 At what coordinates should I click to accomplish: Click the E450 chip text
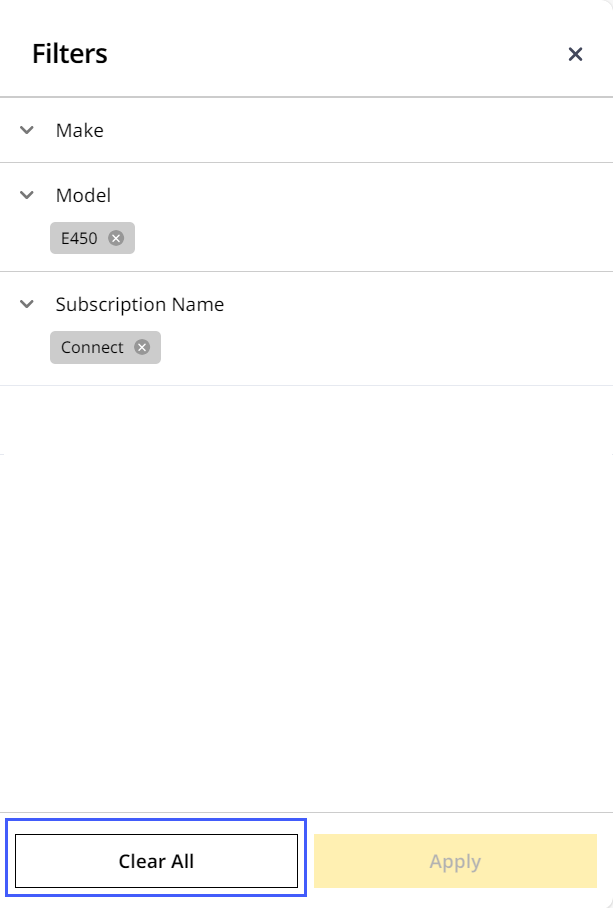(x=79, y=238)
